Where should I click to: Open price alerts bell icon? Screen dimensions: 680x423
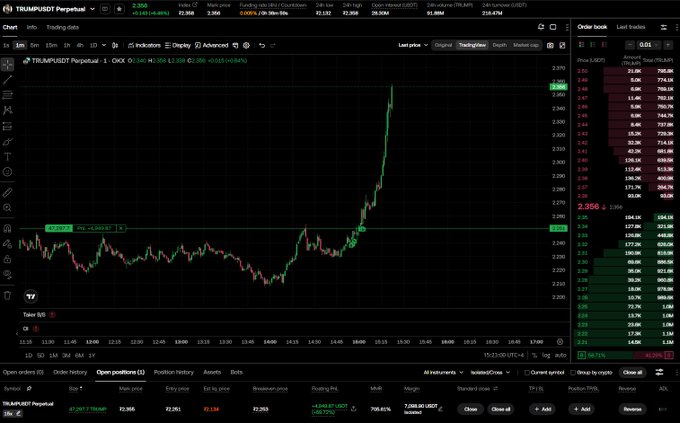tap(541, 27)
